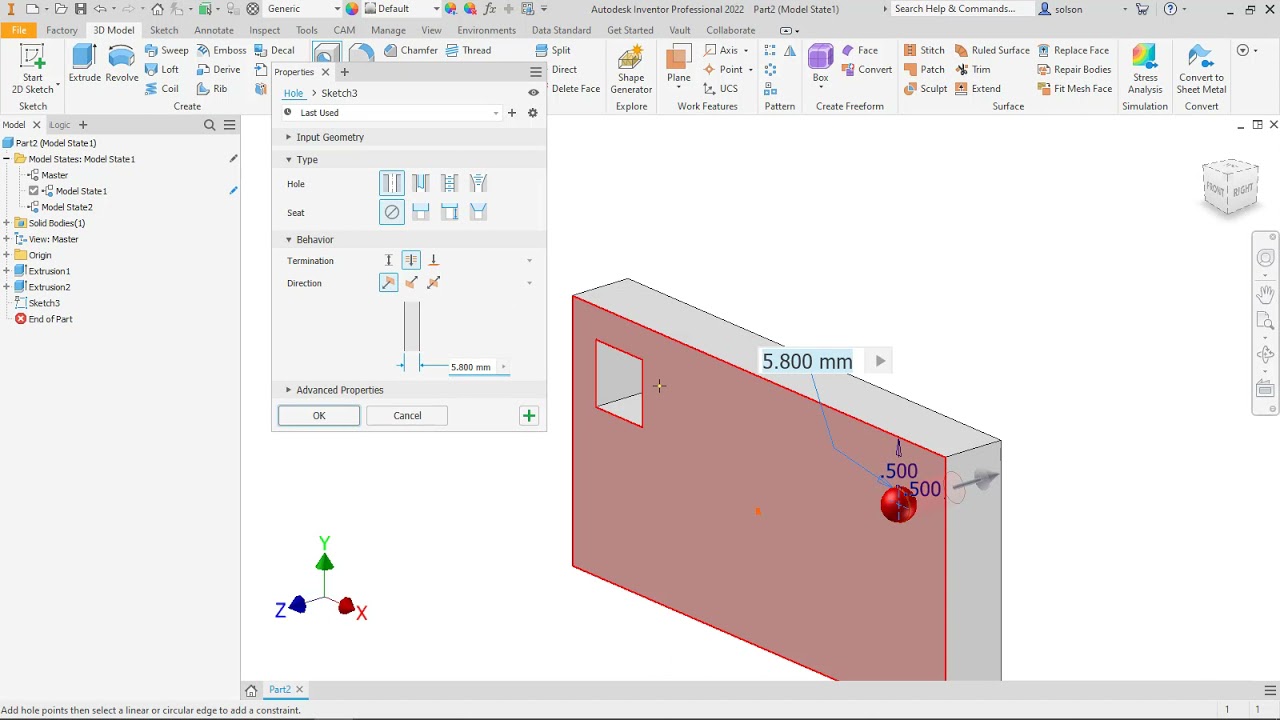Image resolution: width=1280 pixels, height=720 pixels.
Task: Open the File menu
Action: tap(19, 30)
